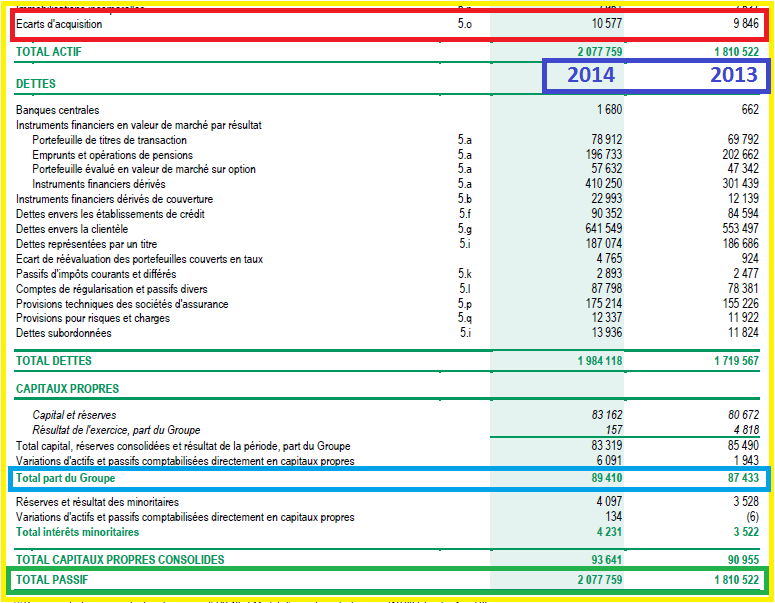Click the 2013 column header
This screenshot has height=603, width=775.
tap(734, 75)
